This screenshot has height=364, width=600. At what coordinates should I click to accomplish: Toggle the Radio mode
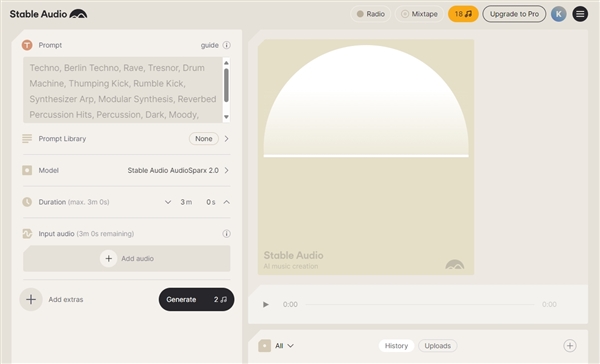(370, 14)
